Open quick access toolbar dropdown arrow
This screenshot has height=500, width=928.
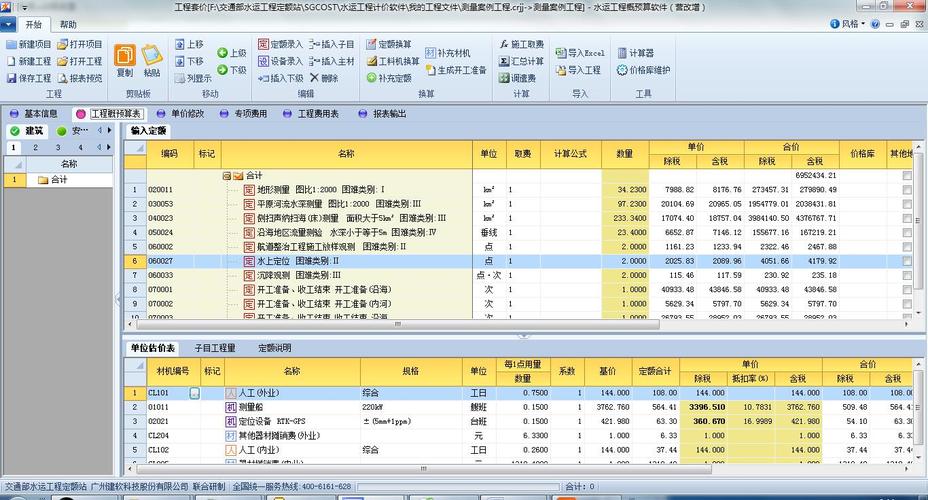(25, 8)
